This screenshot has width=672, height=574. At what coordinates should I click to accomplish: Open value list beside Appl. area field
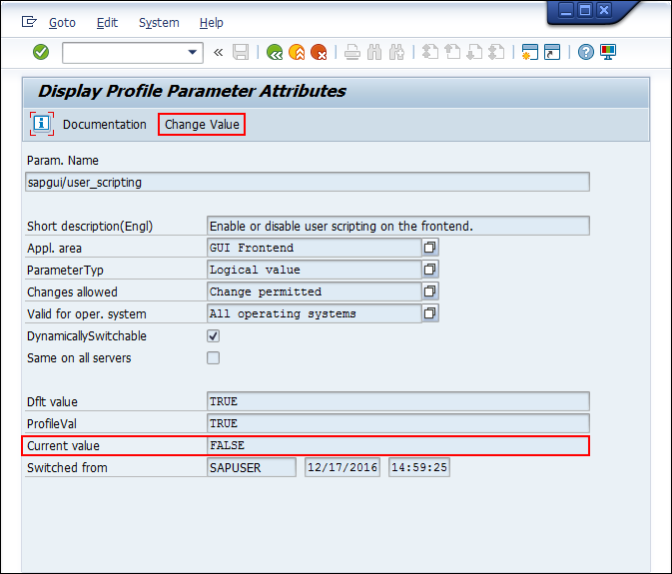coord(430,247)
